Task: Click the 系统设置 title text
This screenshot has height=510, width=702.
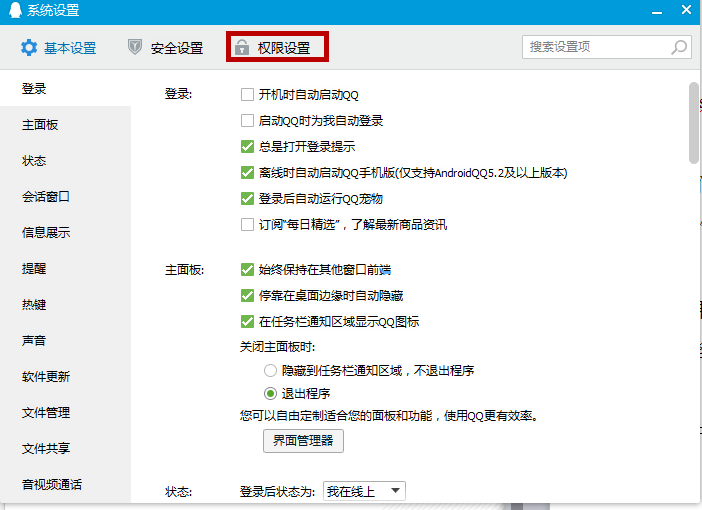Action: click(53, 10)
